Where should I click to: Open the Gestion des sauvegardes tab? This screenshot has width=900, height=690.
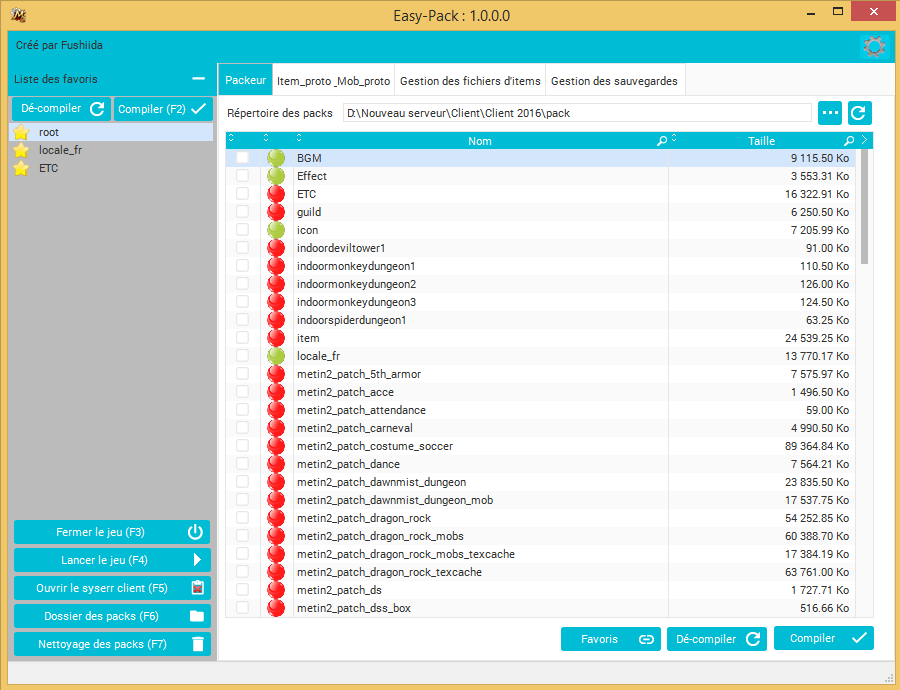(614, 81)
